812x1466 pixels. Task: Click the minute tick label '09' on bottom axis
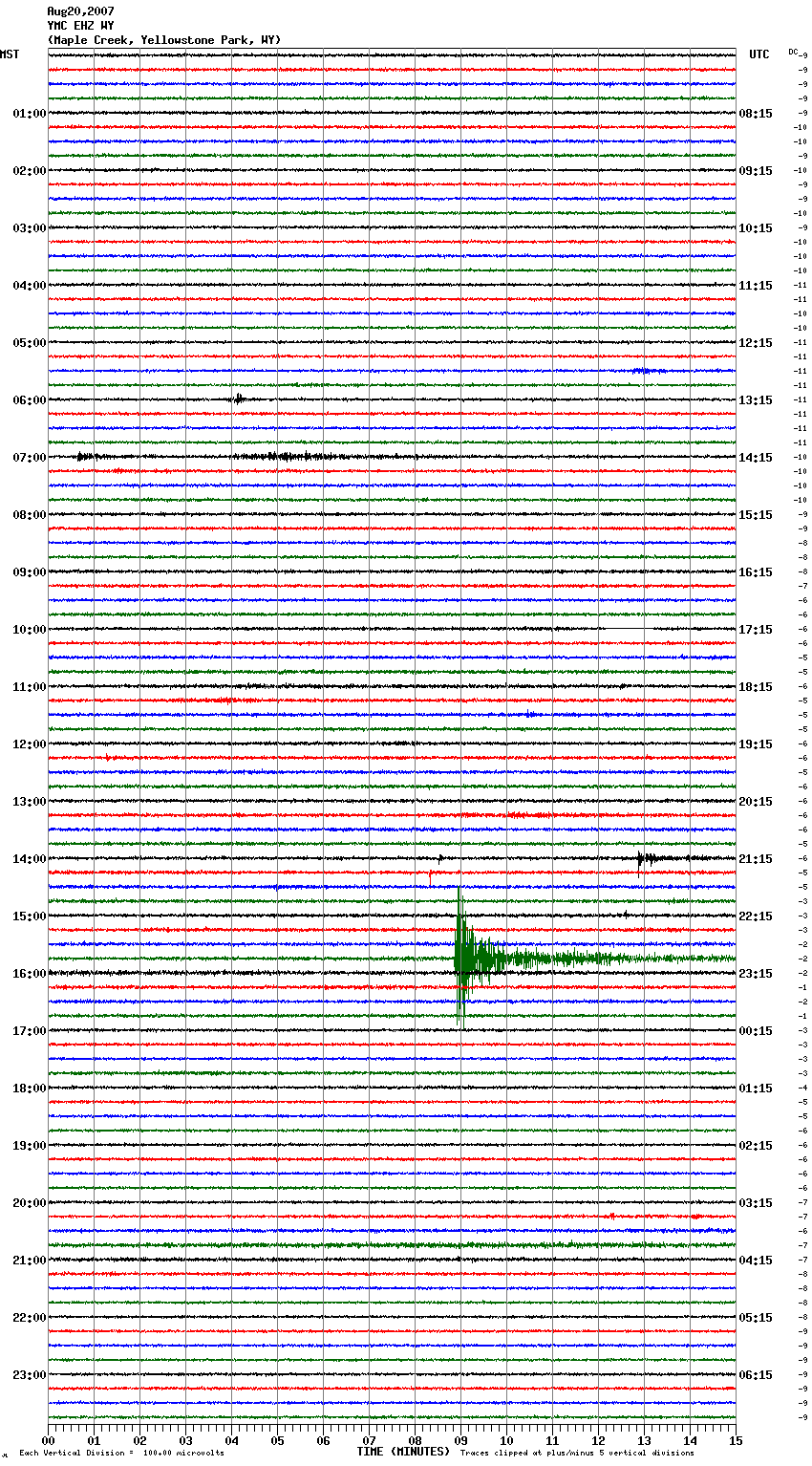460,1440
